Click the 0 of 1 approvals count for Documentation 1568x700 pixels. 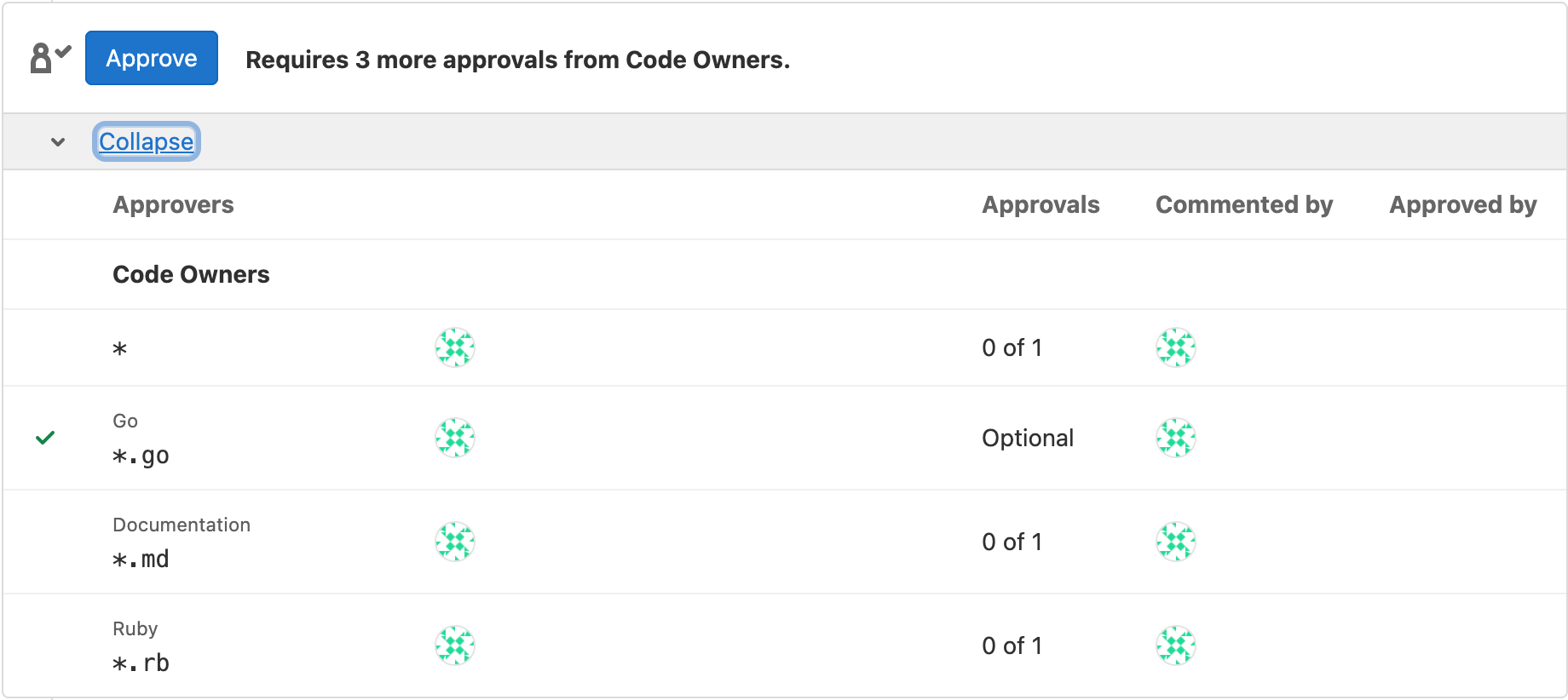1012,542
